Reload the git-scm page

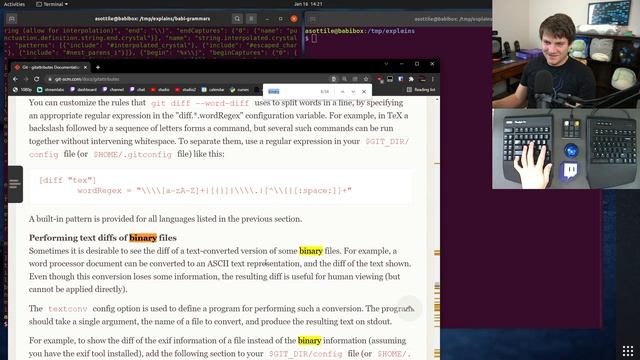pyautogui.click(x=37, y=79)
